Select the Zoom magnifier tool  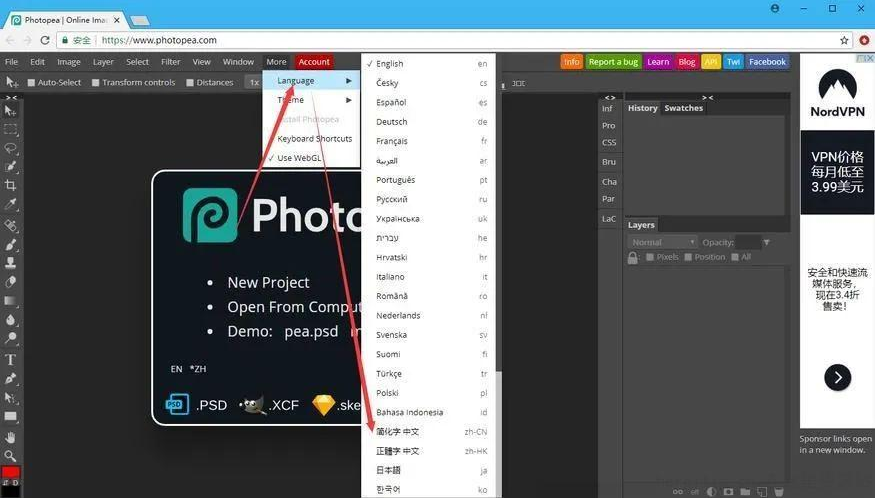(x=11, y=456)
